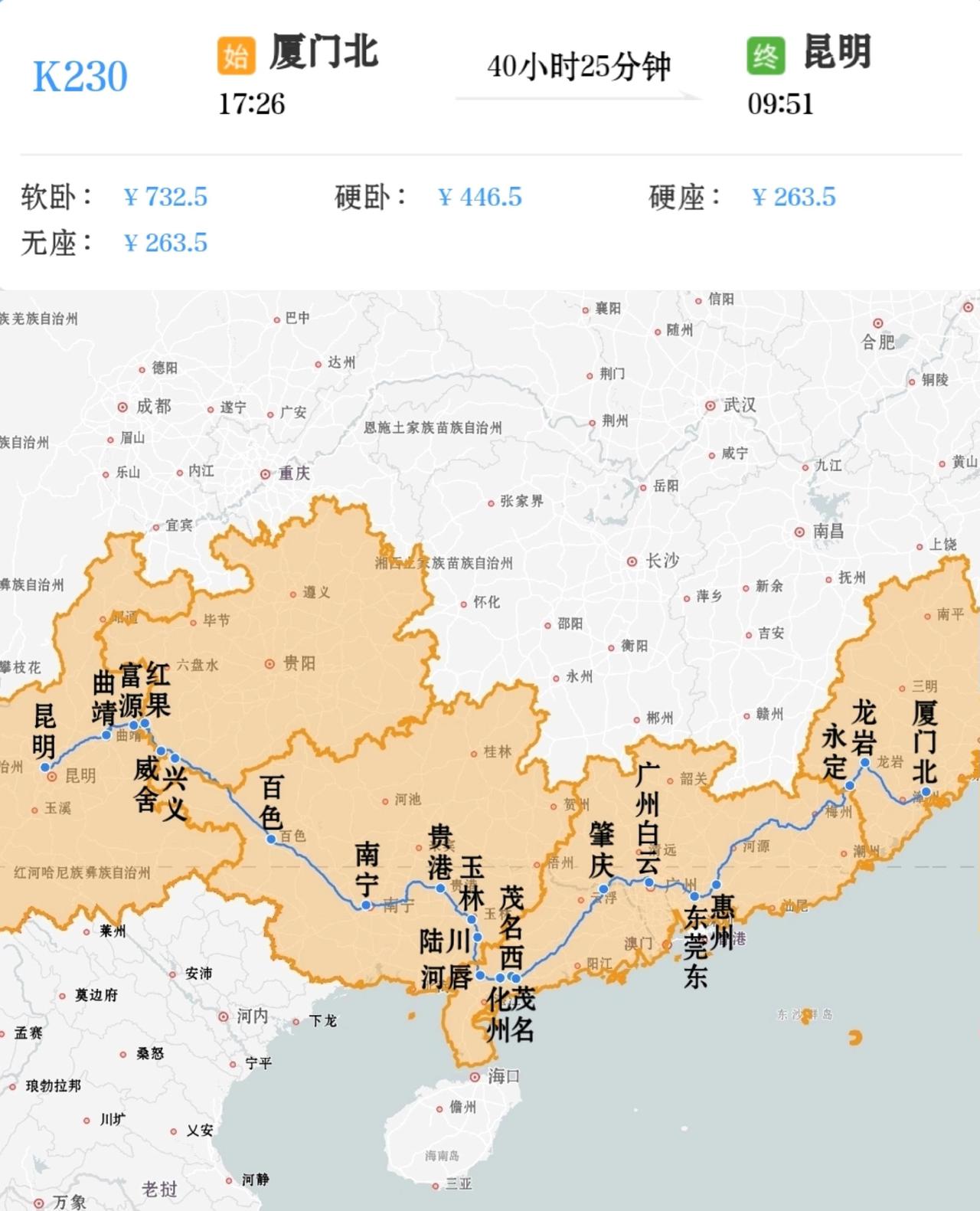The width and height of the screenshot is (980, 1211).
Task: Click the 成都 city marker
Action: [x=122, y=407]
